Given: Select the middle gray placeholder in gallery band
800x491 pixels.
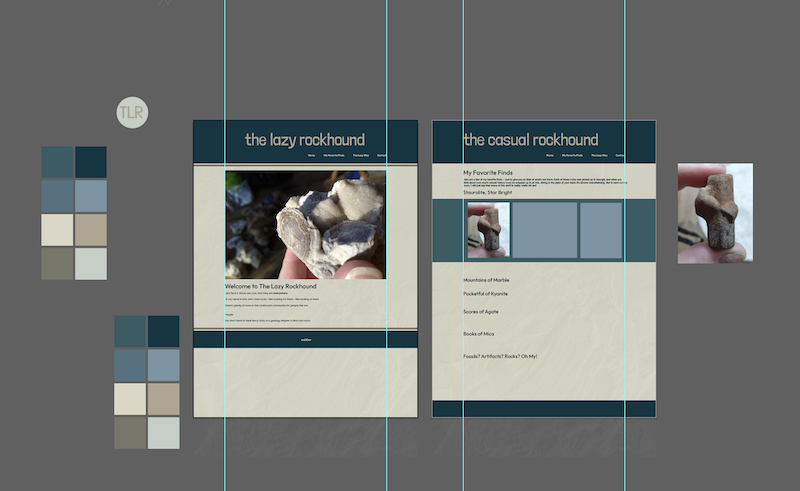Looking at the screenshot, I should [545, 230].
